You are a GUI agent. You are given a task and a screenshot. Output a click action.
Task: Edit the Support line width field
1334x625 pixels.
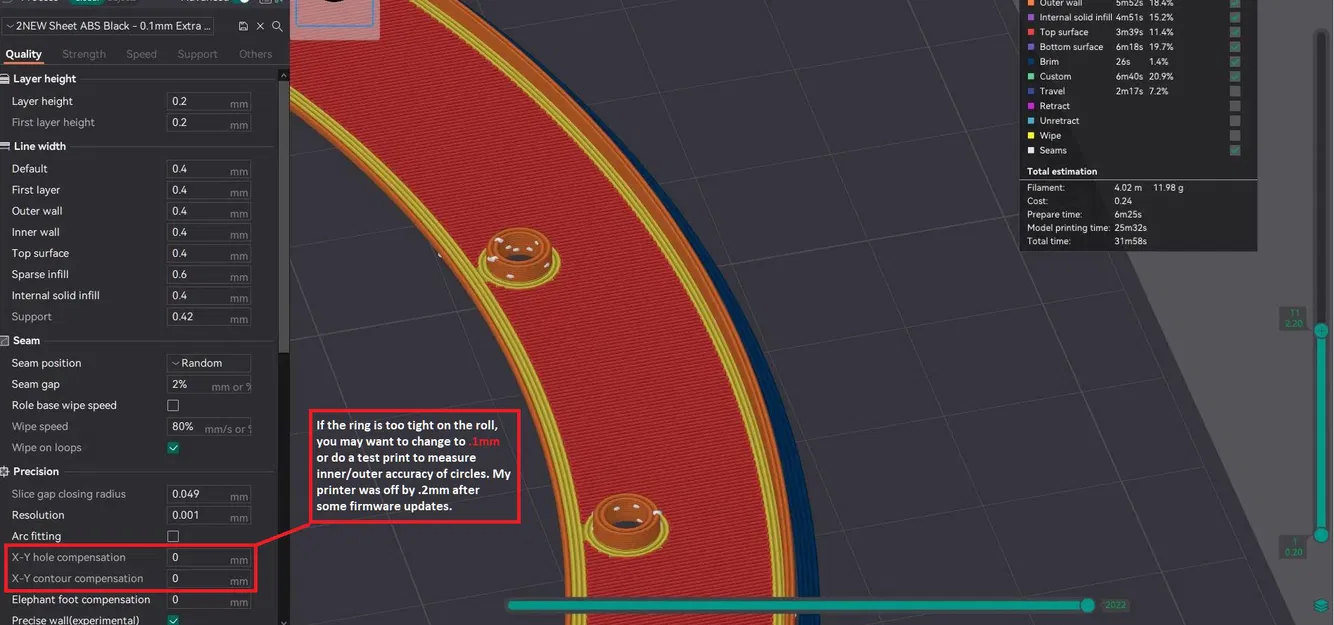[x=208, y=316]
